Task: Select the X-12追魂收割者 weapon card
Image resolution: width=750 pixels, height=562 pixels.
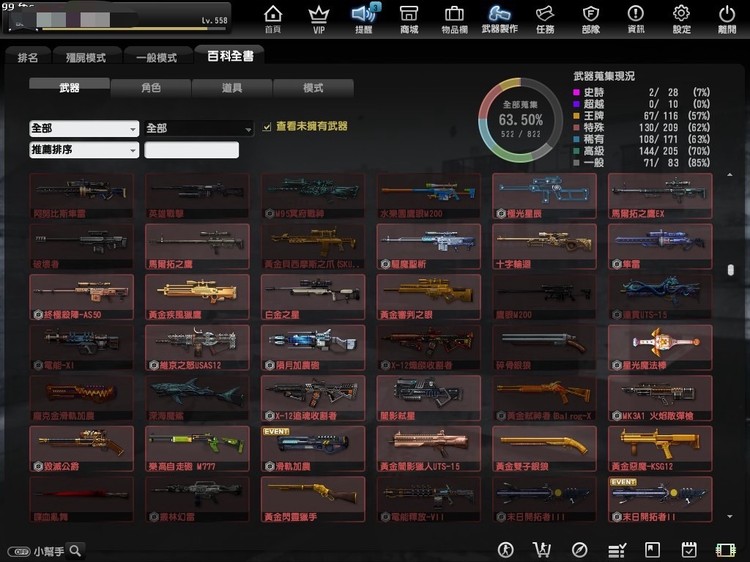Action: [x=313, y=398]
